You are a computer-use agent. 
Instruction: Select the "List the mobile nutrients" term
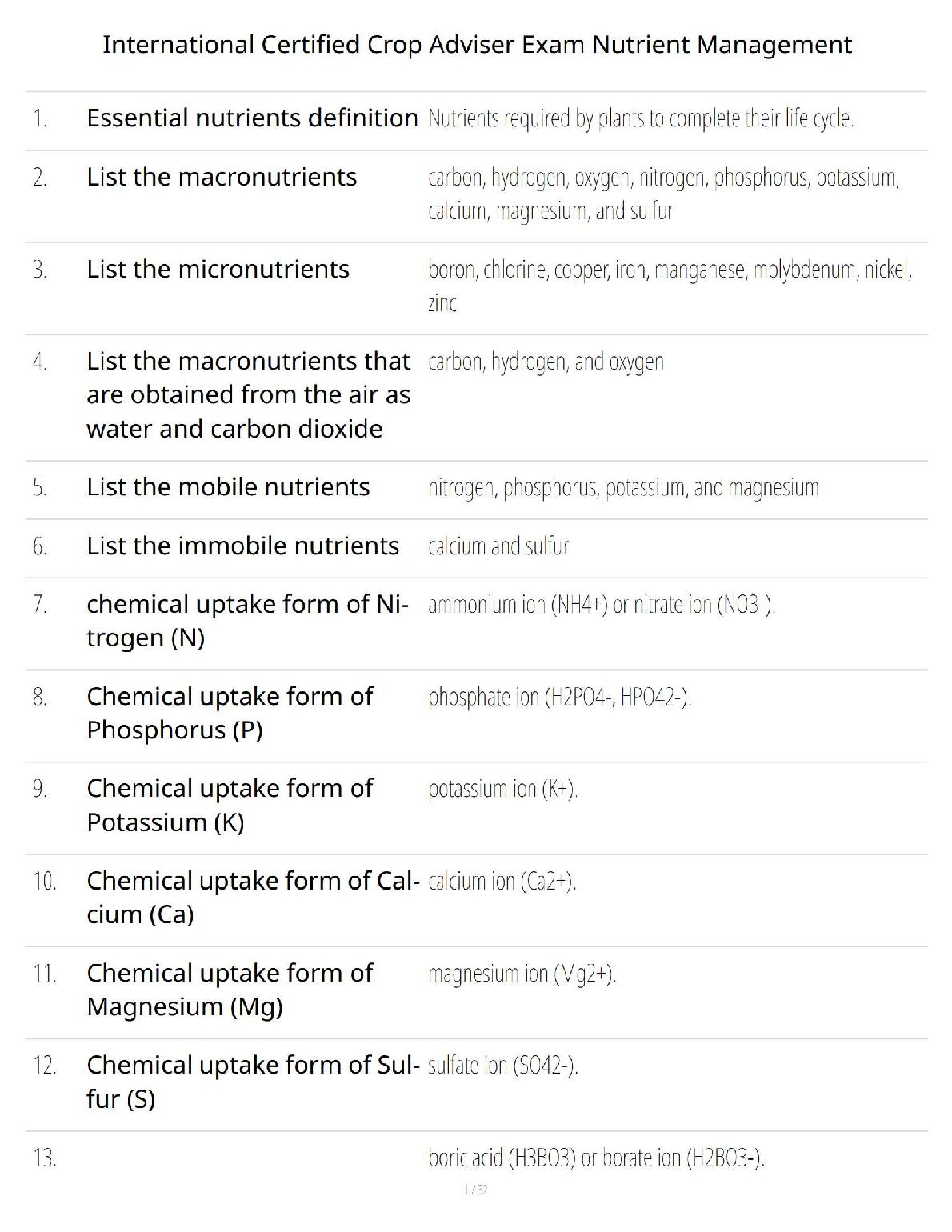click(x=228, y=487)
